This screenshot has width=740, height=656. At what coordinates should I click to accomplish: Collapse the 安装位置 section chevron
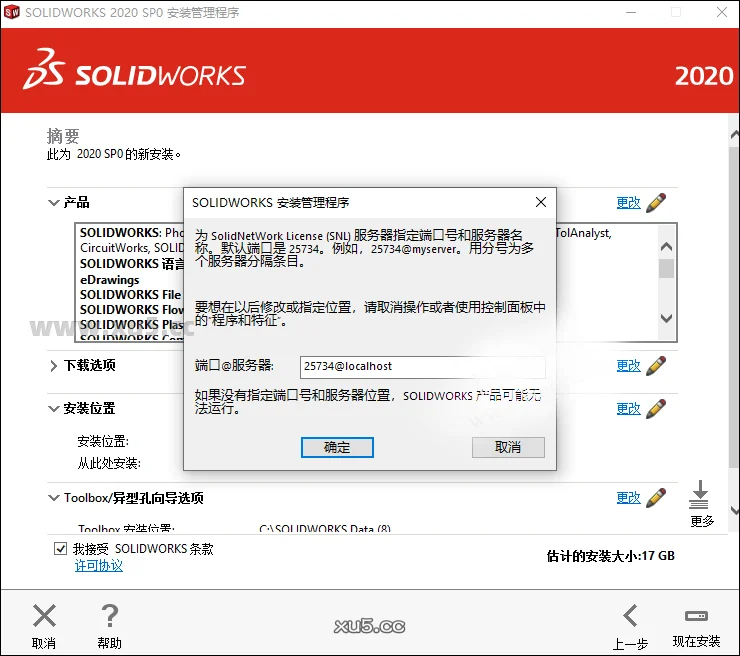(54, 409)
